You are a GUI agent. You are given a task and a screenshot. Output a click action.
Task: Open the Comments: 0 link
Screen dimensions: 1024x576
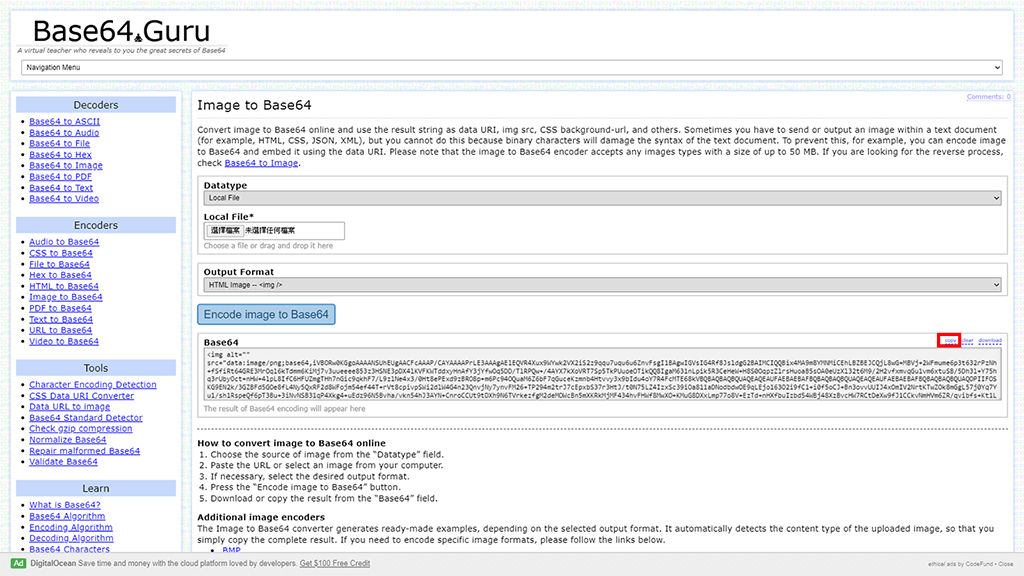(988, 97)
